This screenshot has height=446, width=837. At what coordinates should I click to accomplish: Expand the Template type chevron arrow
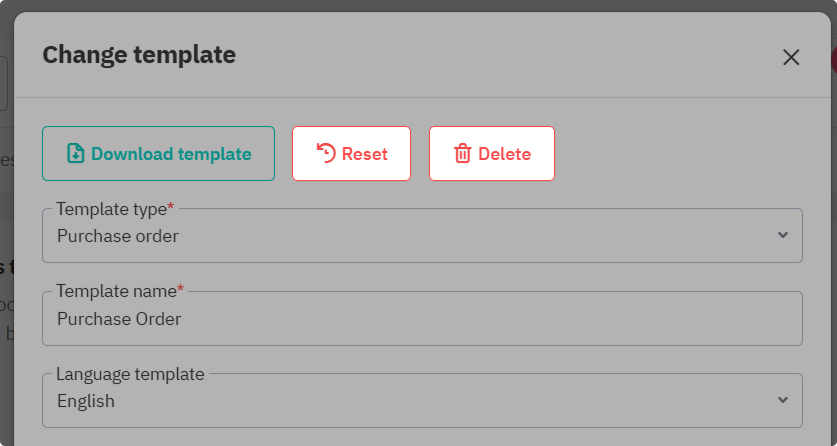coord(782,235)
